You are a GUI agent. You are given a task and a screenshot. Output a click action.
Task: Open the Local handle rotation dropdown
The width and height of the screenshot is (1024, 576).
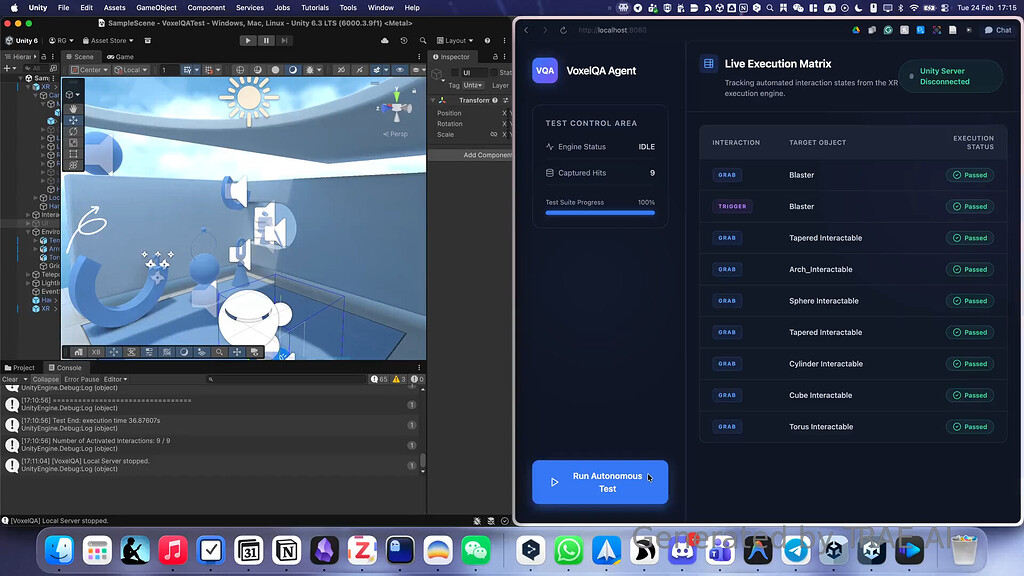[x=131, y=70]
